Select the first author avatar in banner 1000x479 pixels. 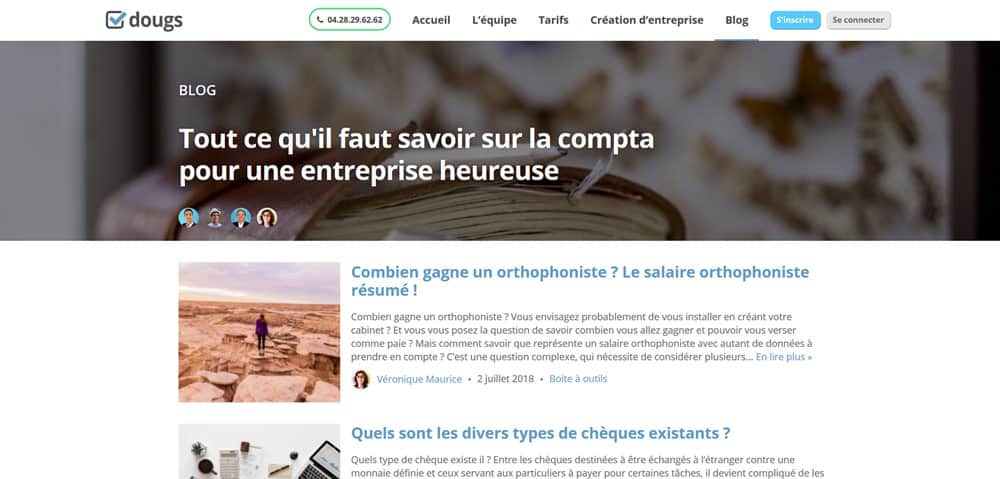189,217
